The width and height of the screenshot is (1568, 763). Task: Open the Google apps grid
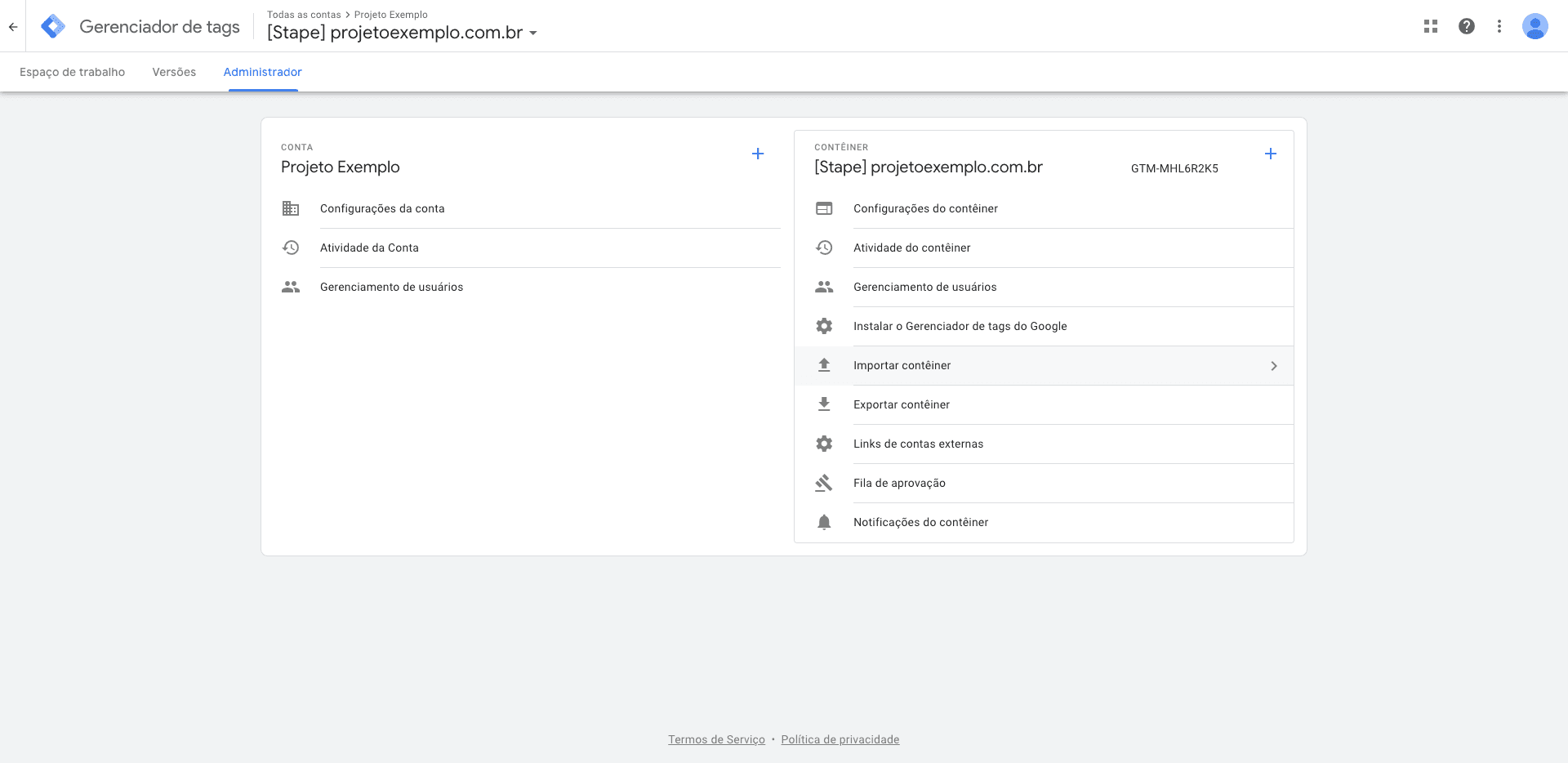1431,26
